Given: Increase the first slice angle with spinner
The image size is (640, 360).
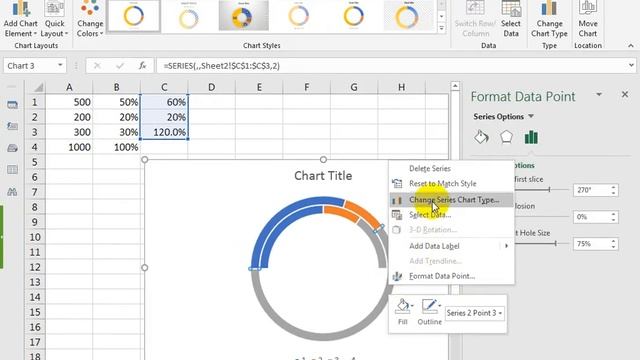Looking at the screenshot, I should coord(613,187).
